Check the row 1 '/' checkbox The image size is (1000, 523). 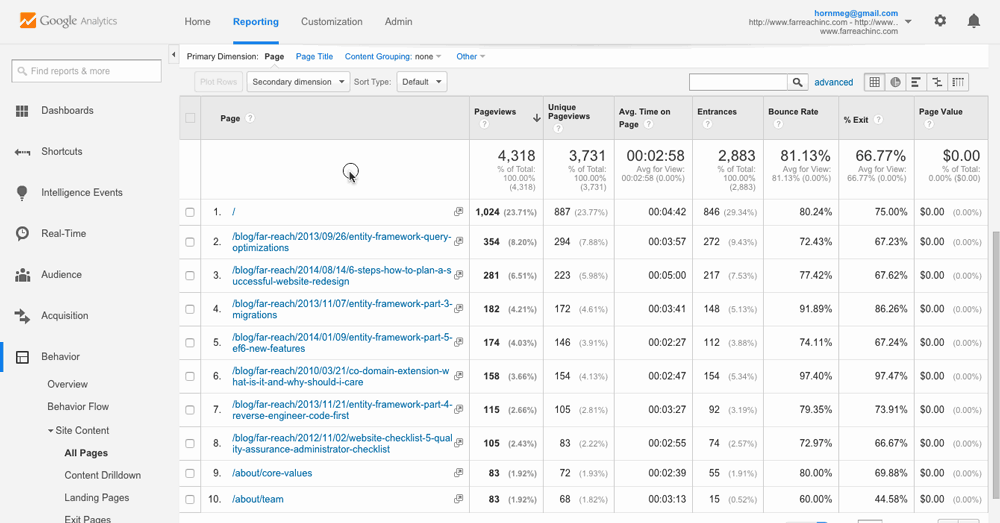pyautogui.click(x=190, y=212)
